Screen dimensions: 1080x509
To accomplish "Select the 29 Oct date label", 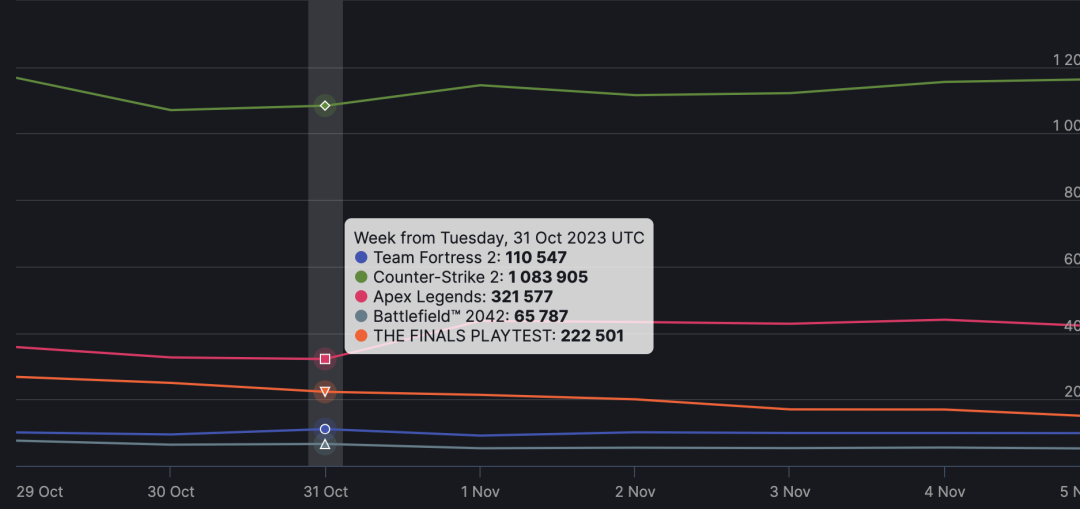I will point(40,491).
